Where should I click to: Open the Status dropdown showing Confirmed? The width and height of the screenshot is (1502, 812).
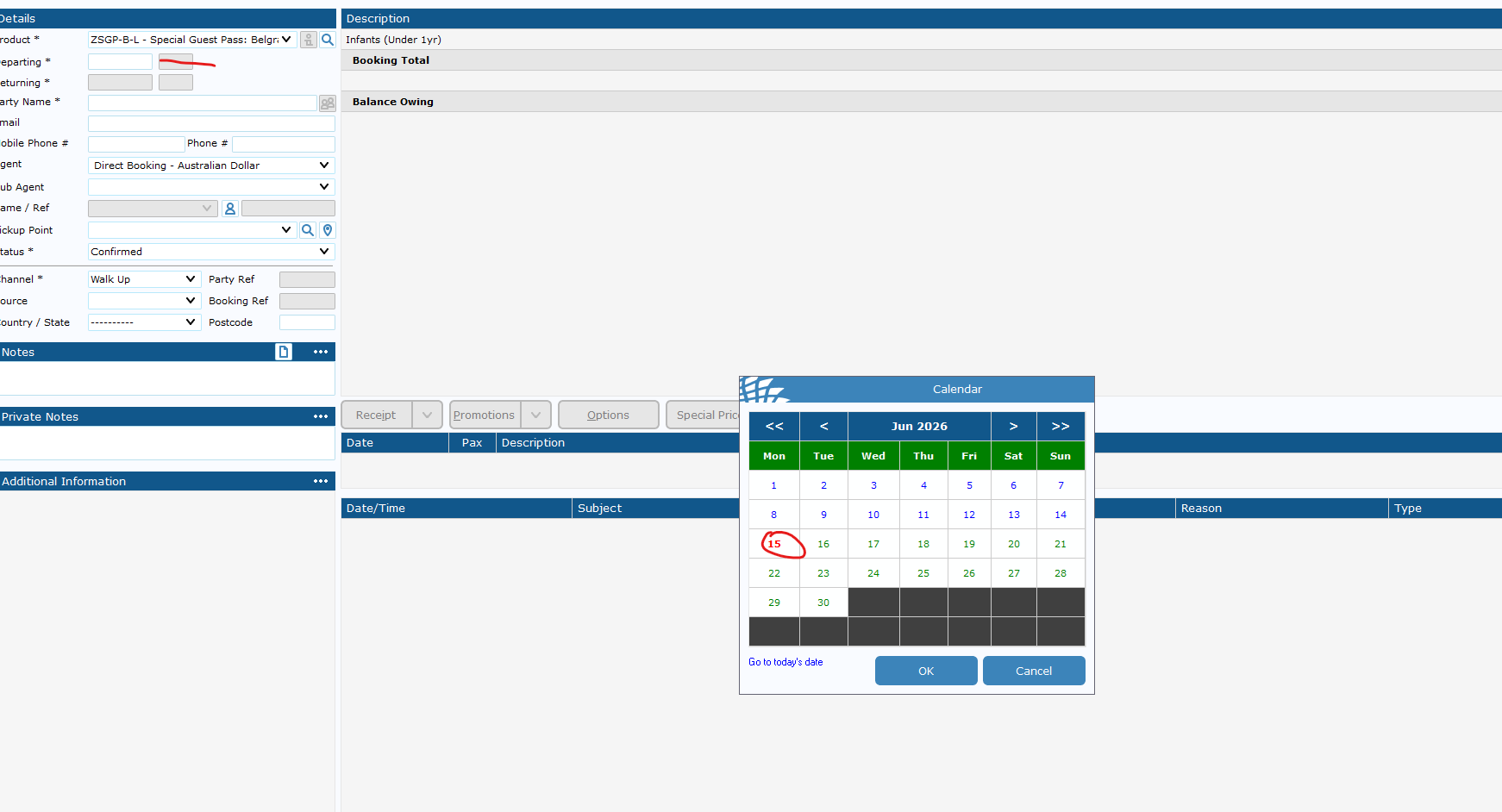[x=211, y=252]
